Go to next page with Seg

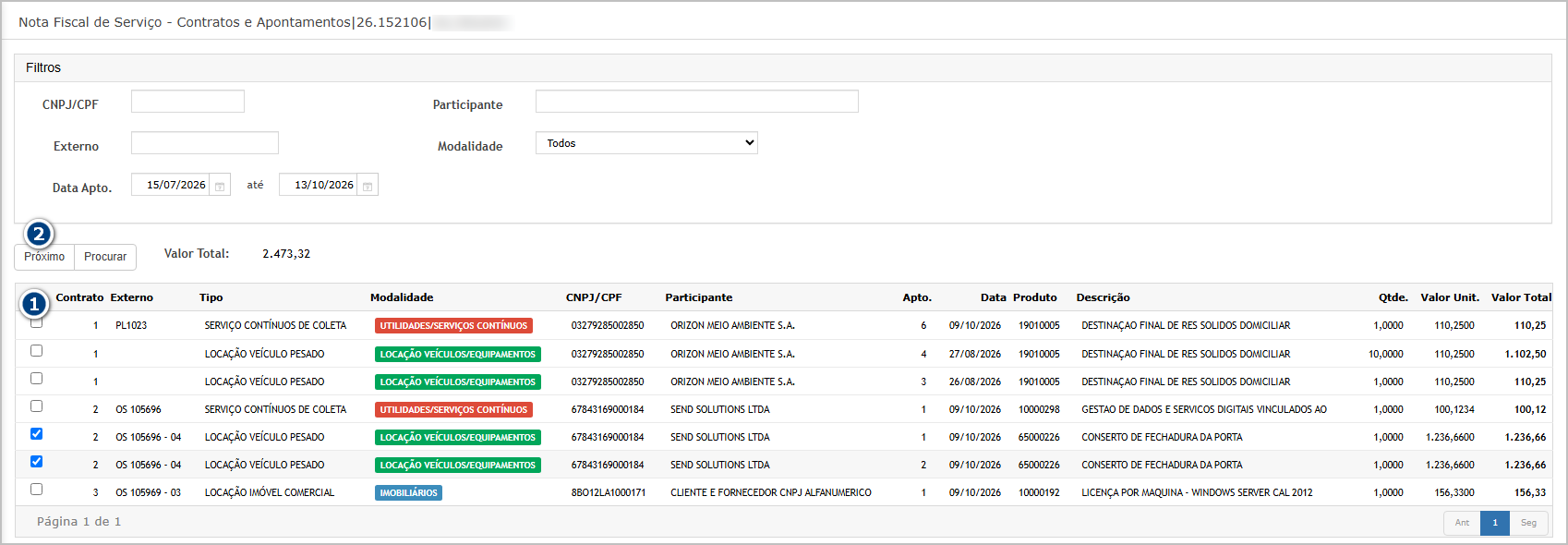coord(1528,523)
